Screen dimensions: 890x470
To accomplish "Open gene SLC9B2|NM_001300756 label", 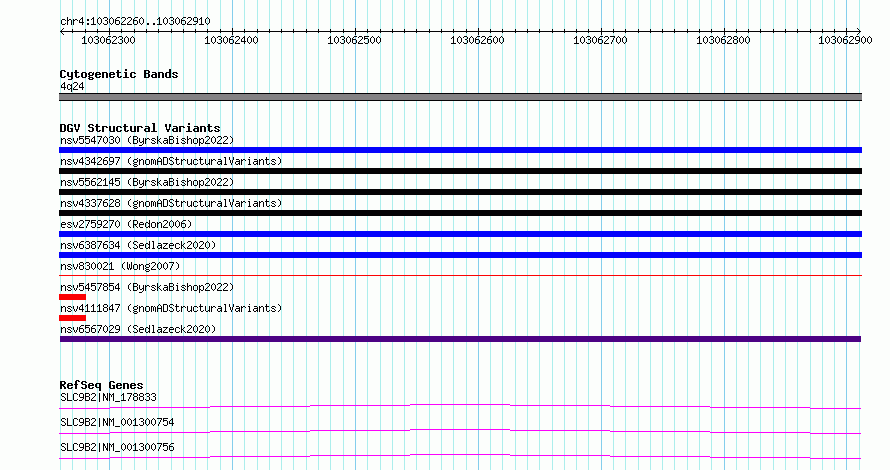I will click(x=117, y=447).
